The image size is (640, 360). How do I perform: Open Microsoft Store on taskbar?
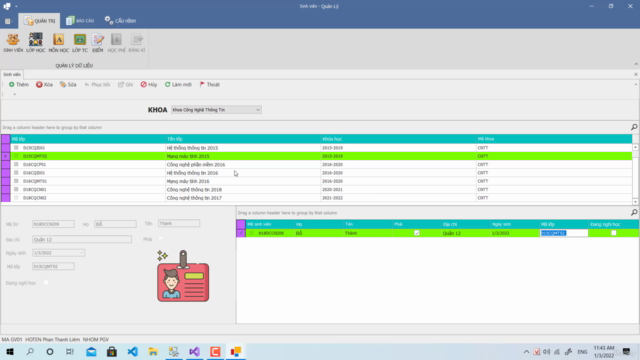[111, 351]
